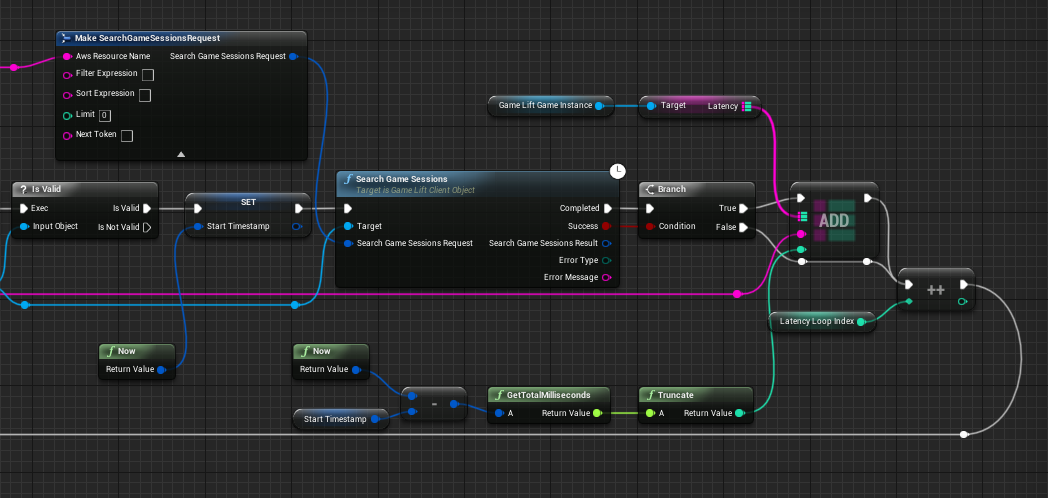Select the Latency Loop Index variable node

click(820, 321)
